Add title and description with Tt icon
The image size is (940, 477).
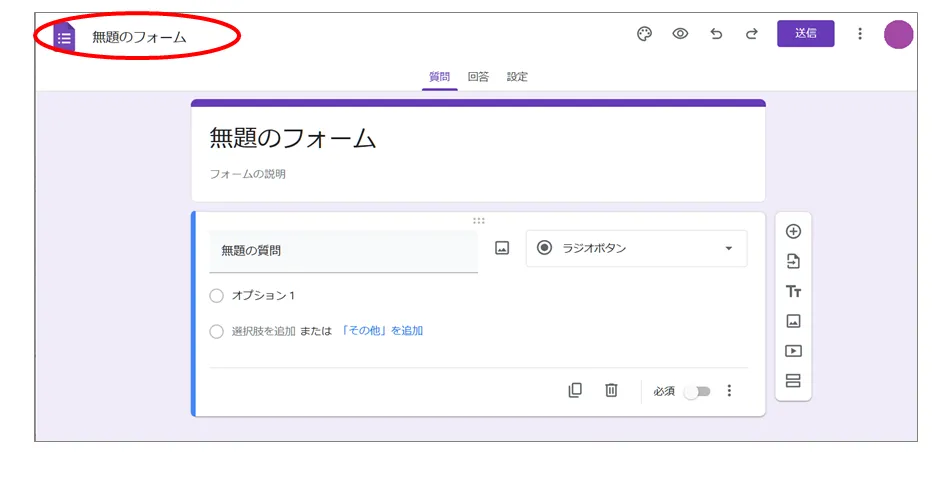click(793, 291)
